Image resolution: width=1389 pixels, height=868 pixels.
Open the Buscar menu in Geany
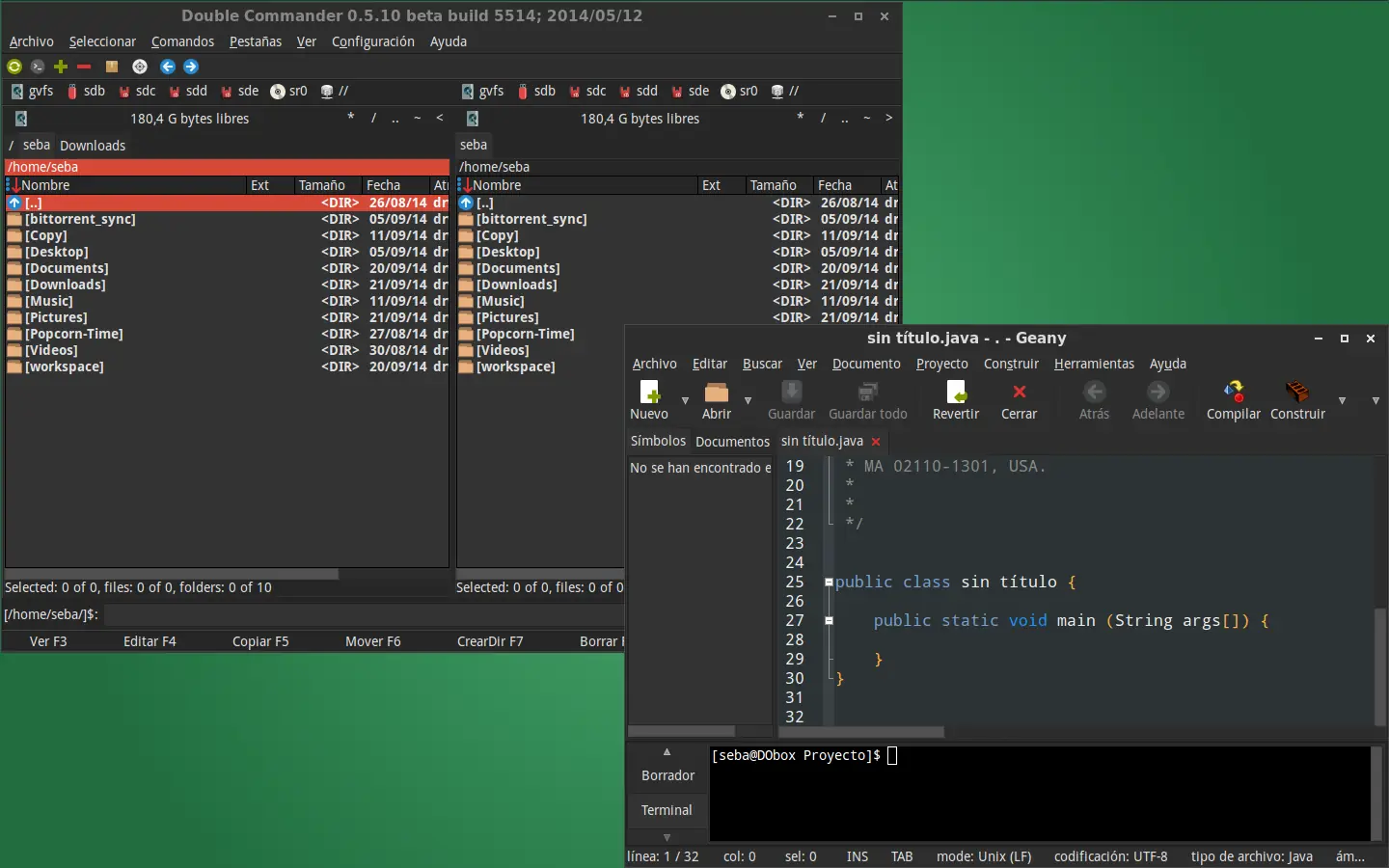pyautogui.click(x=762, y=364)
